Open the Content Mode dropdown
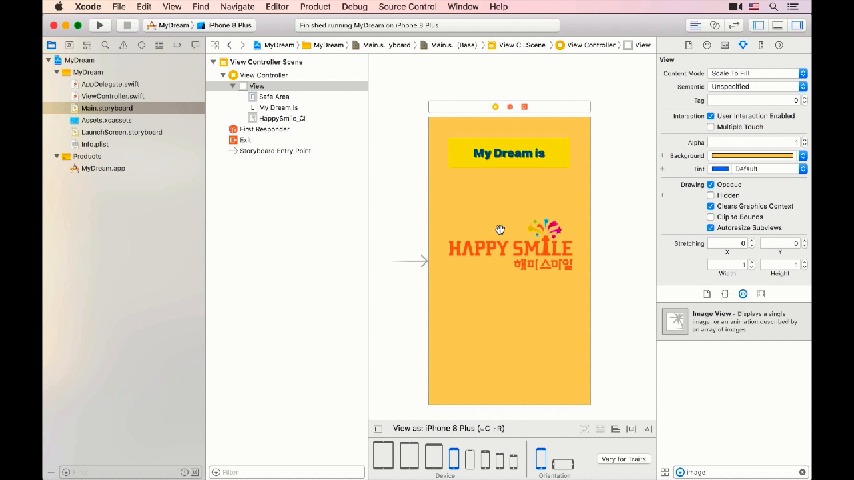 (x=758, y=73)
